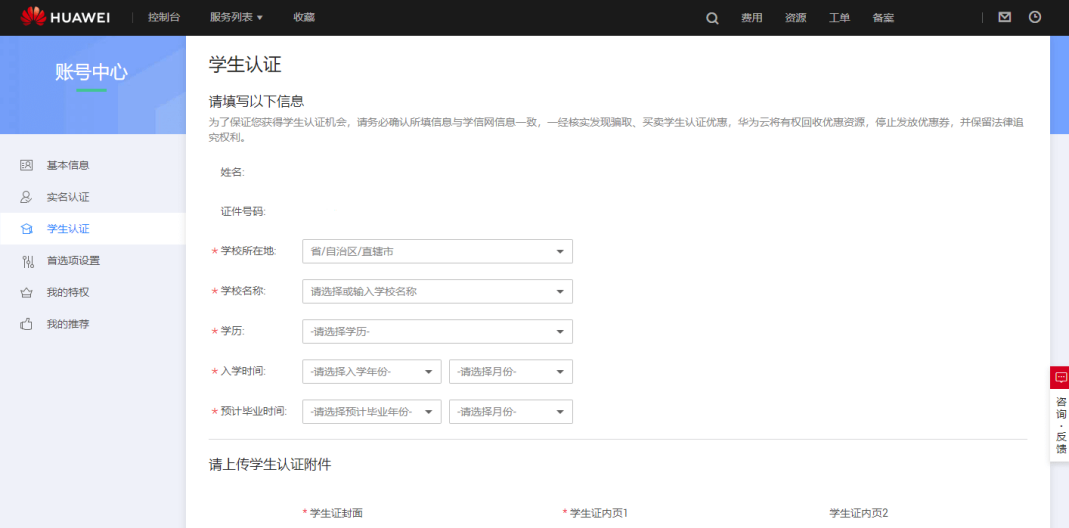This screenshot has height=528, width=1069.
Task: Open the 费用 menu
Action: 751,18
